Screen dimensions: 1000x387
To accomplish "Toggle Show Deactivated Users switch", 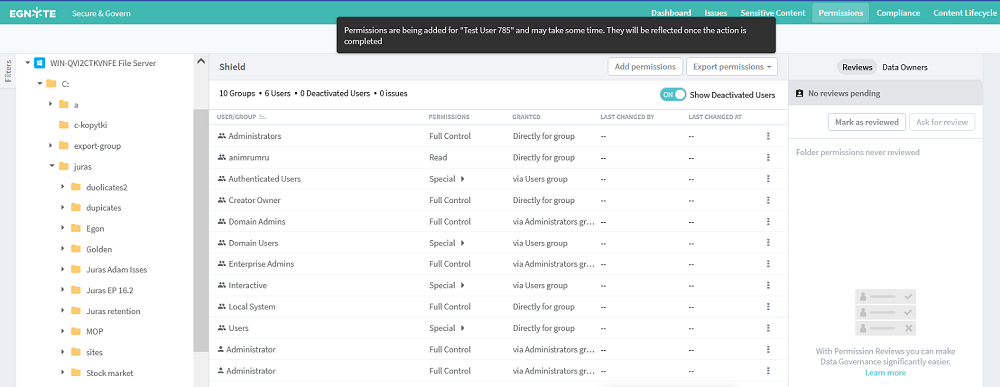I will pos(673,94).
